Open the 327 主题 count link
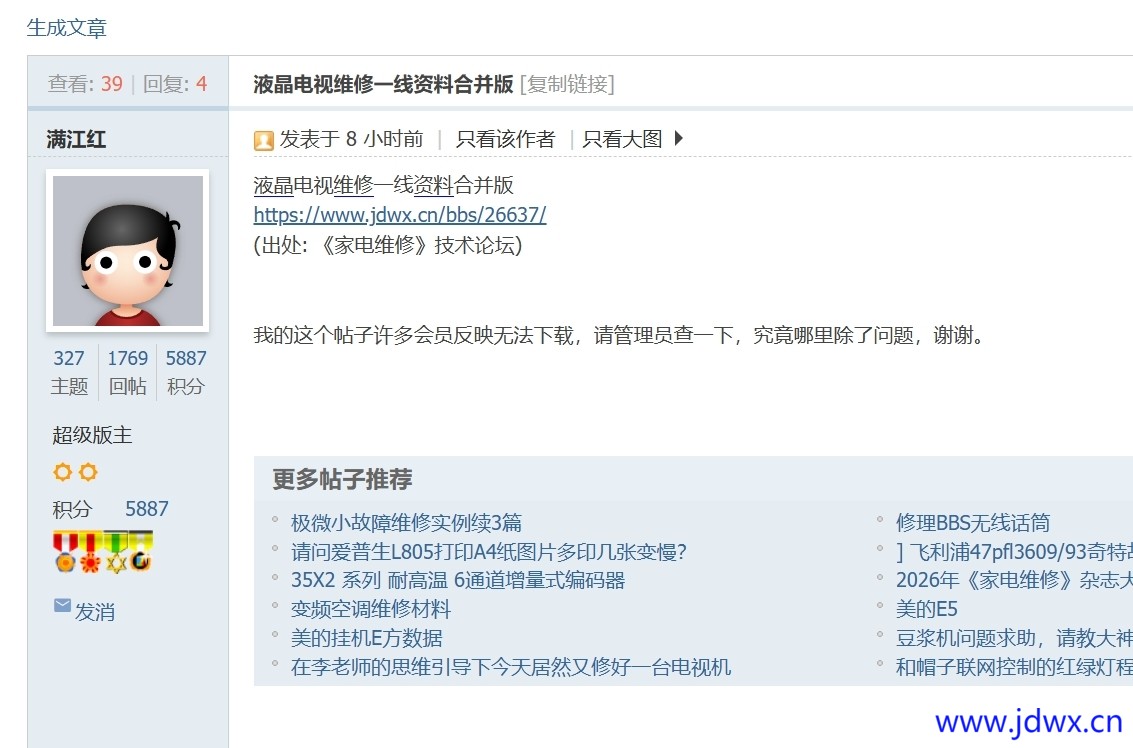This screenshot has width=1133, height=748. 69,358
